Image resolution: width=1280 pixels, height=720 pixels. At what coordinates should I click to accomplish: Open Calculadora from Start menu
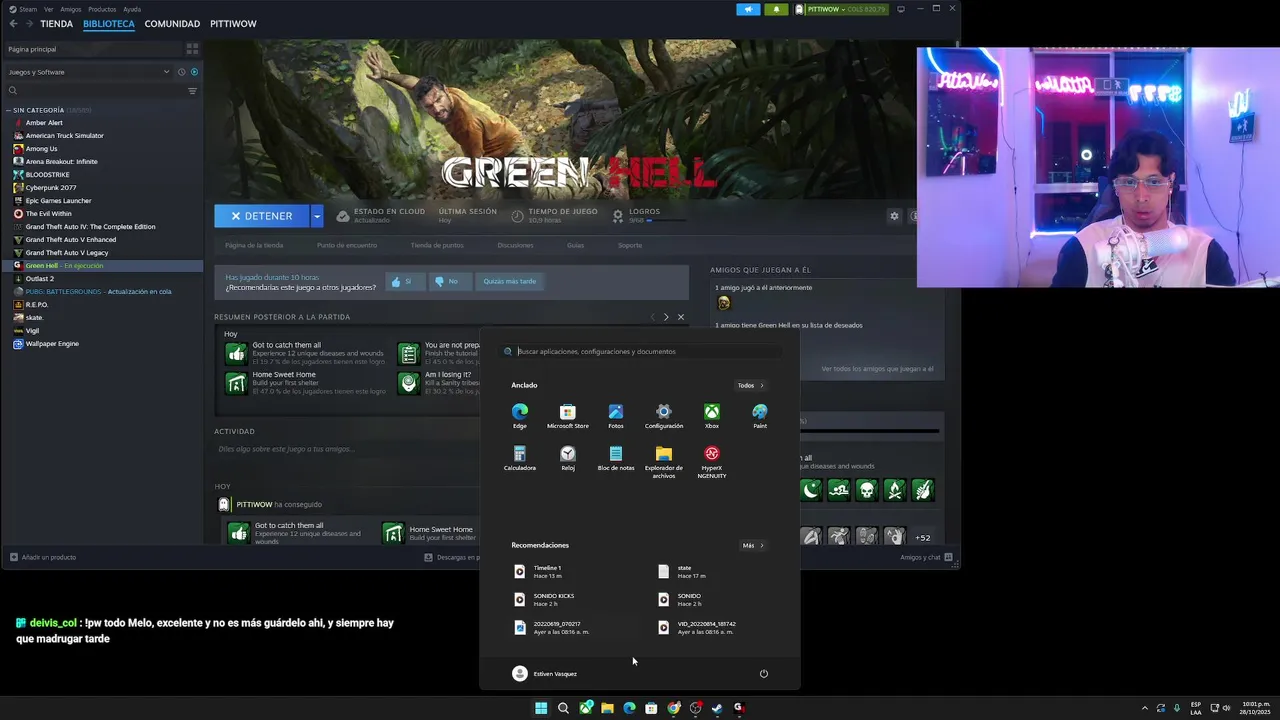(x=520, y=459)
